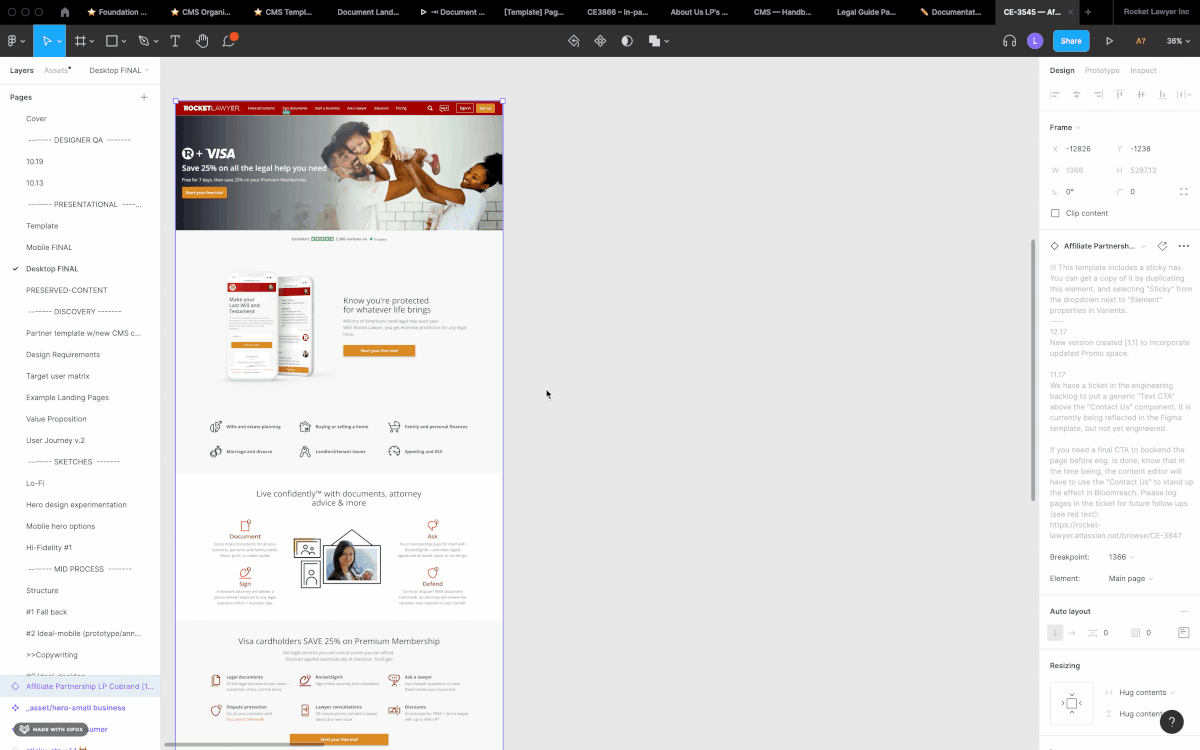The image size is (1200, 750).
Task: Click the Align top icon
Action: (x=1120, y=94)
